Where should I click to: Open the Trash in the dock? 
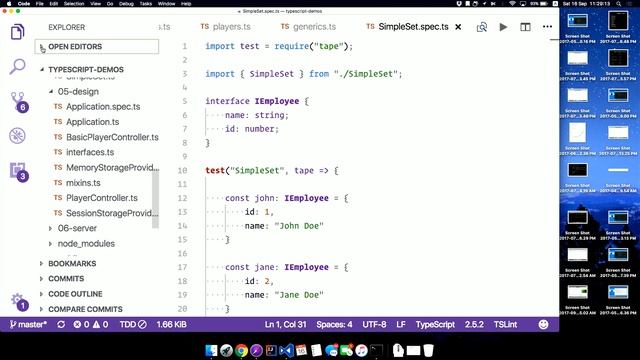point(428,350)
